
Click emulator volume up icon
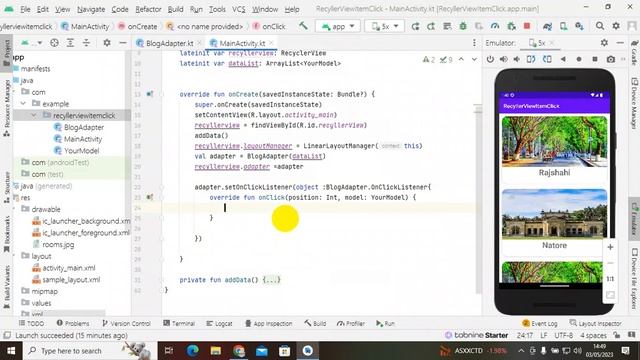[504, 59]
